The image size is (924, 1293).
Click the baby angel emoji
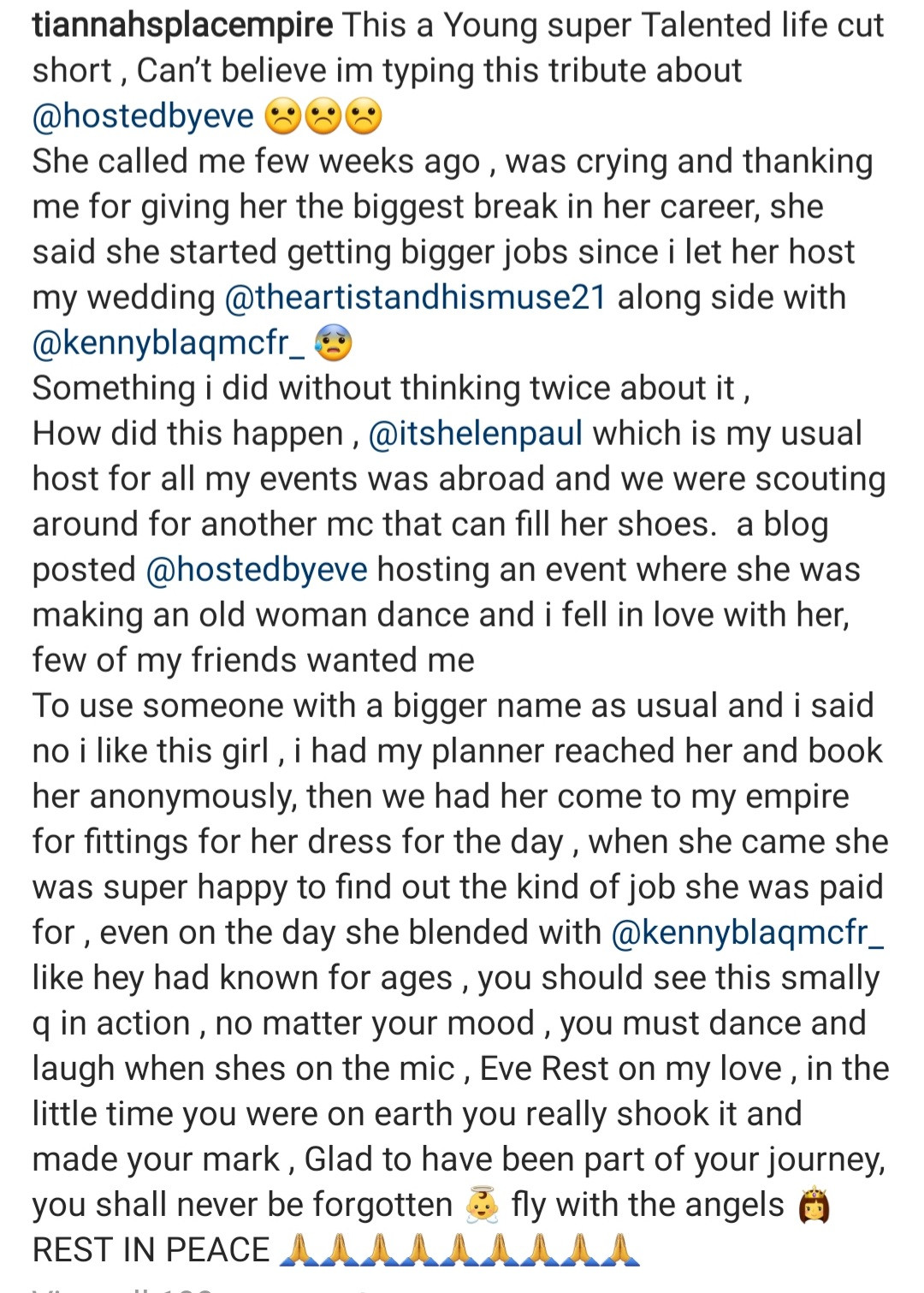pyautogui.click(x=482, y=1206)
